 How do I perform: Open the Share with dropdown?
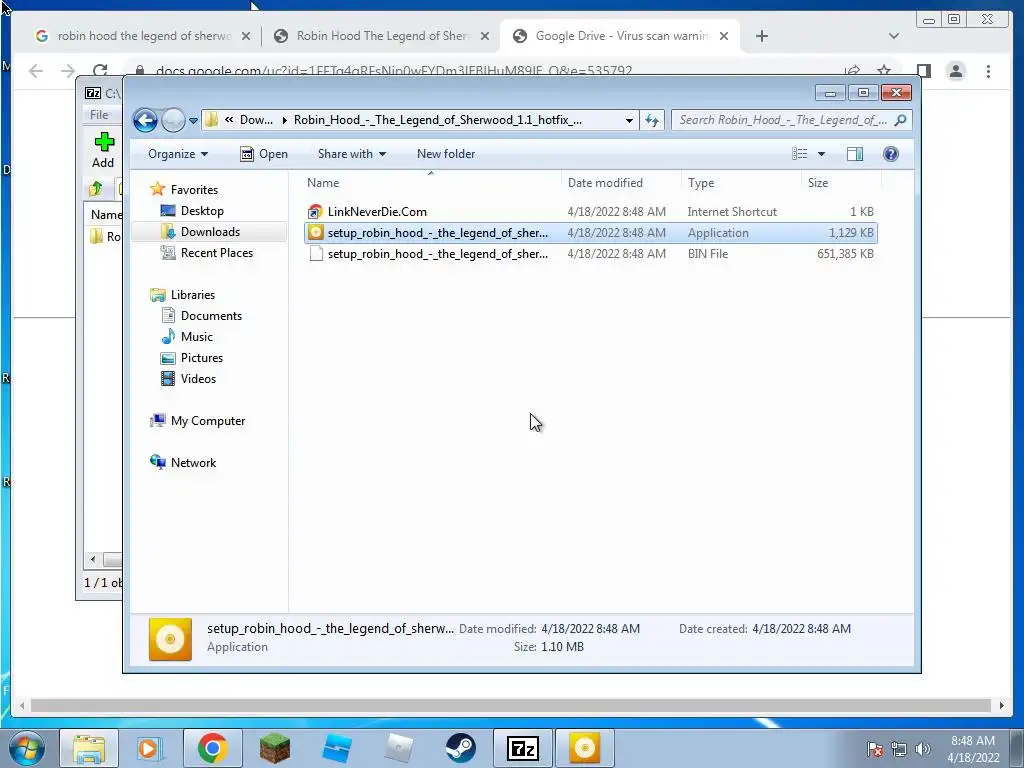(x=351, y=154)
